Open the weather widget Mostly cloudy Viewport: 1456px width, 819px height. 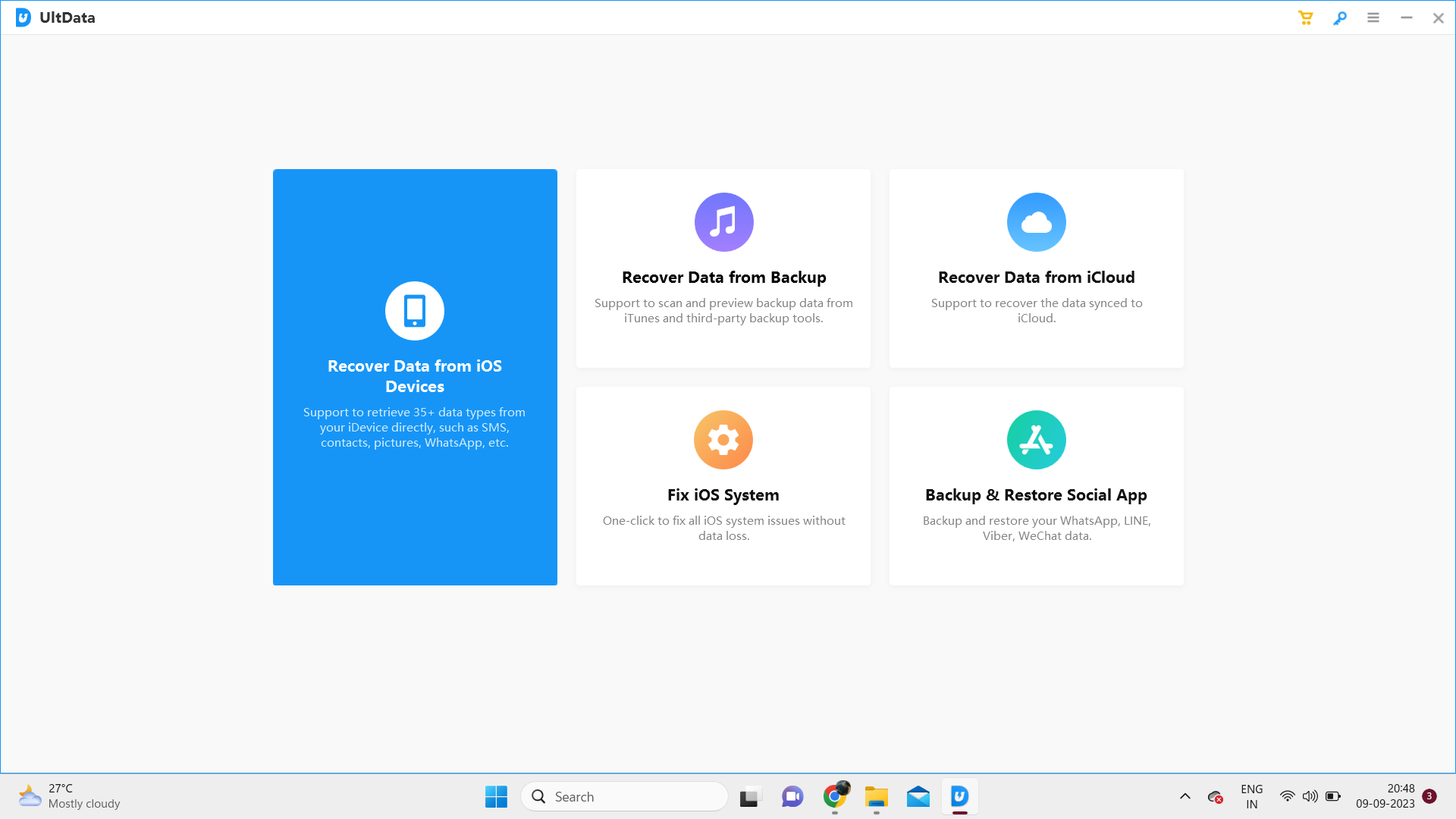69,797
